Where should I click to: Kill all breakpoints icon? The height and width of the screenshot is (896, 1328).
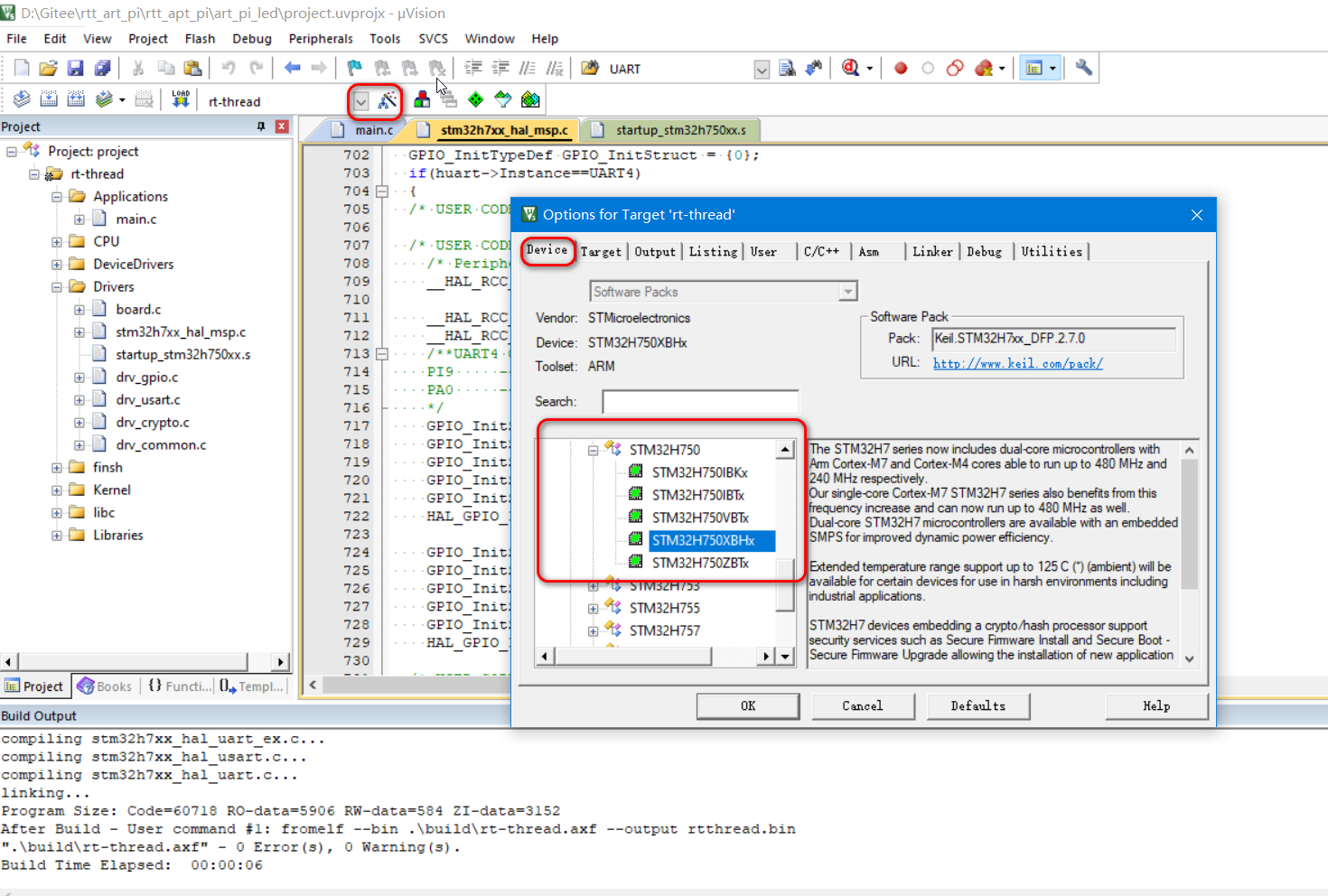pyautogui.click(x=985, y=68)
